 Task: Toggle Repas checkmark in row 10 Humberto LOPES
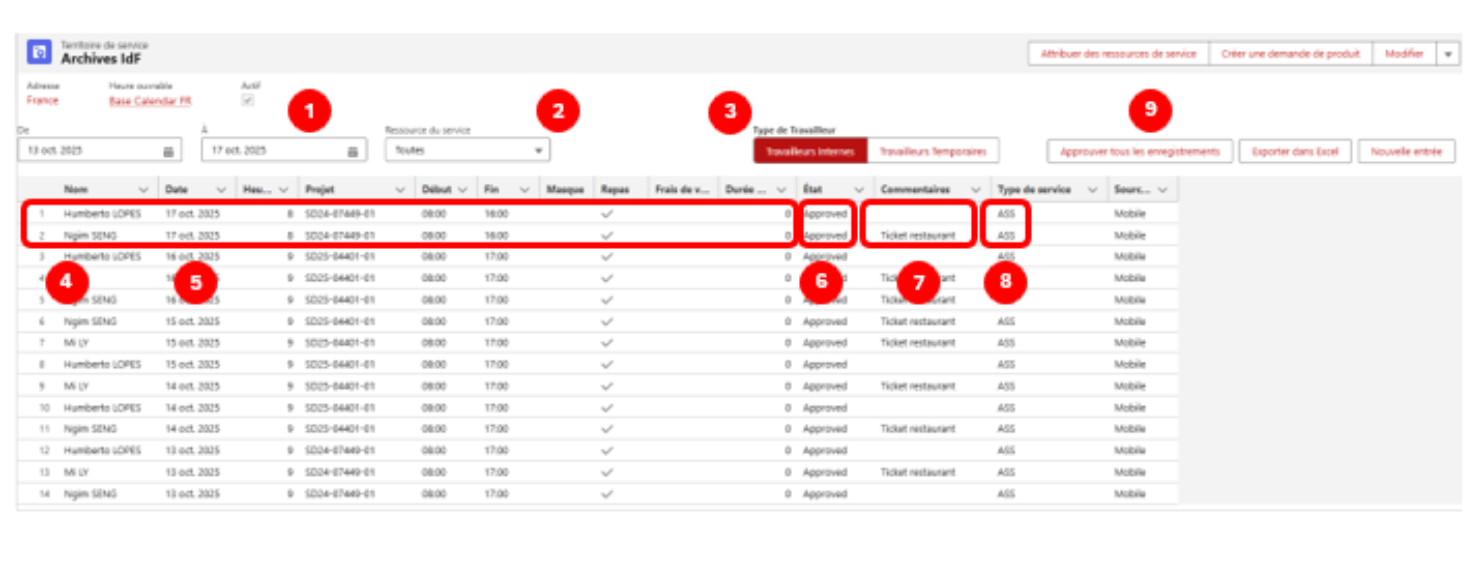[607, 408]
